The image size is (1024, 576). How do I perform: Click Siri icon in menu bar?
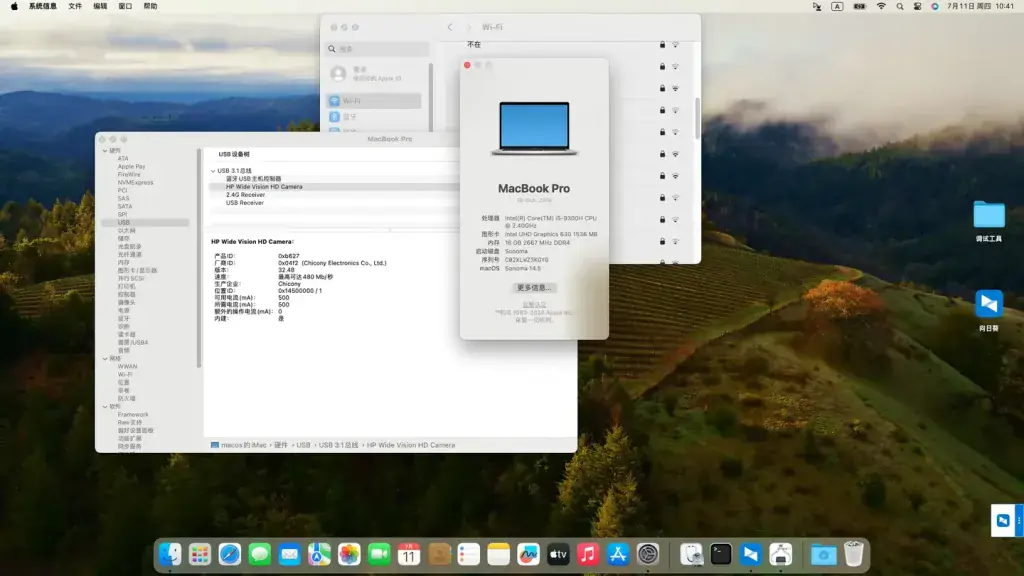935,6
